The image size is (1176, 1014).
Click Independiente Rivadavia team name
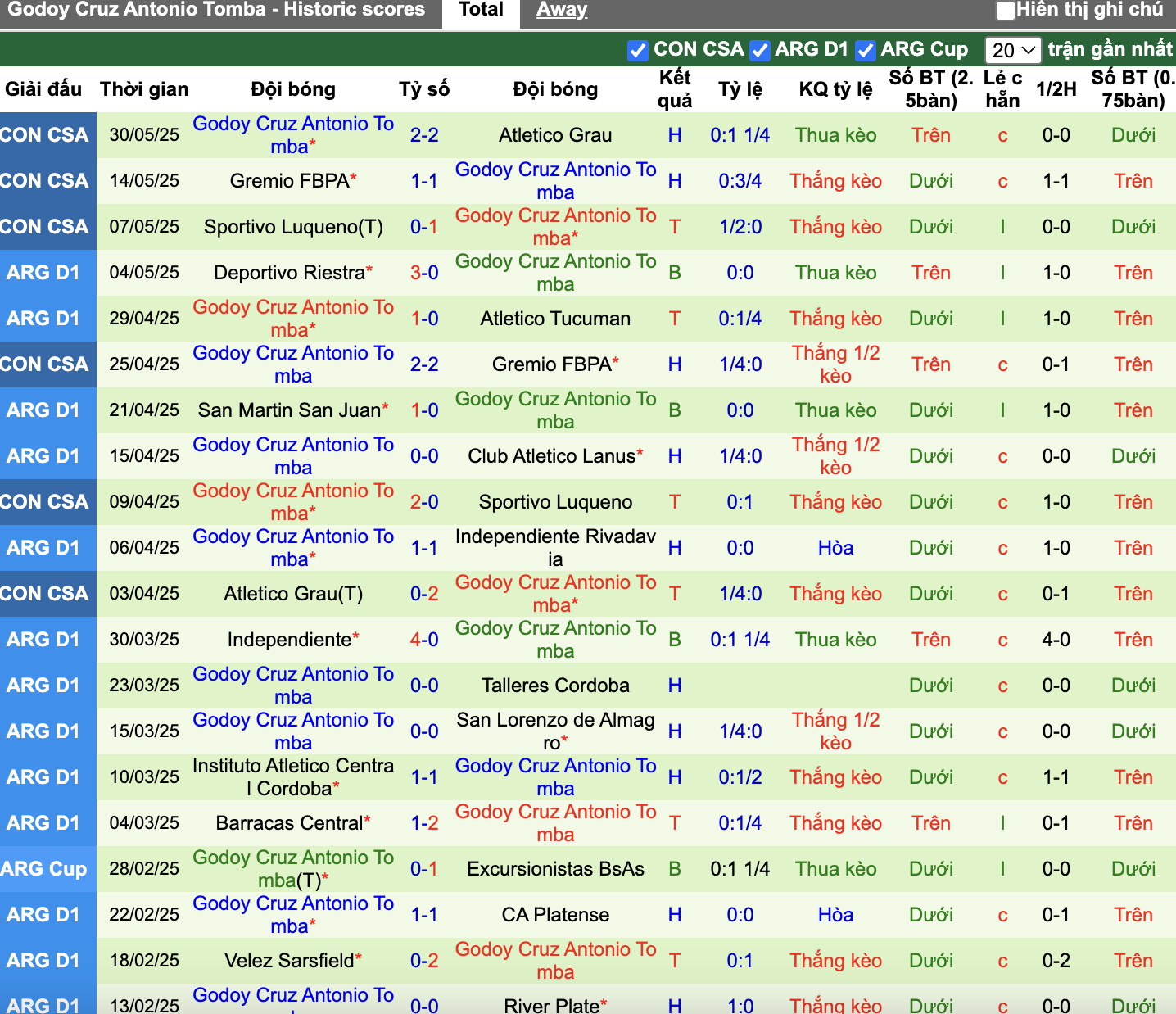(555, 548)
